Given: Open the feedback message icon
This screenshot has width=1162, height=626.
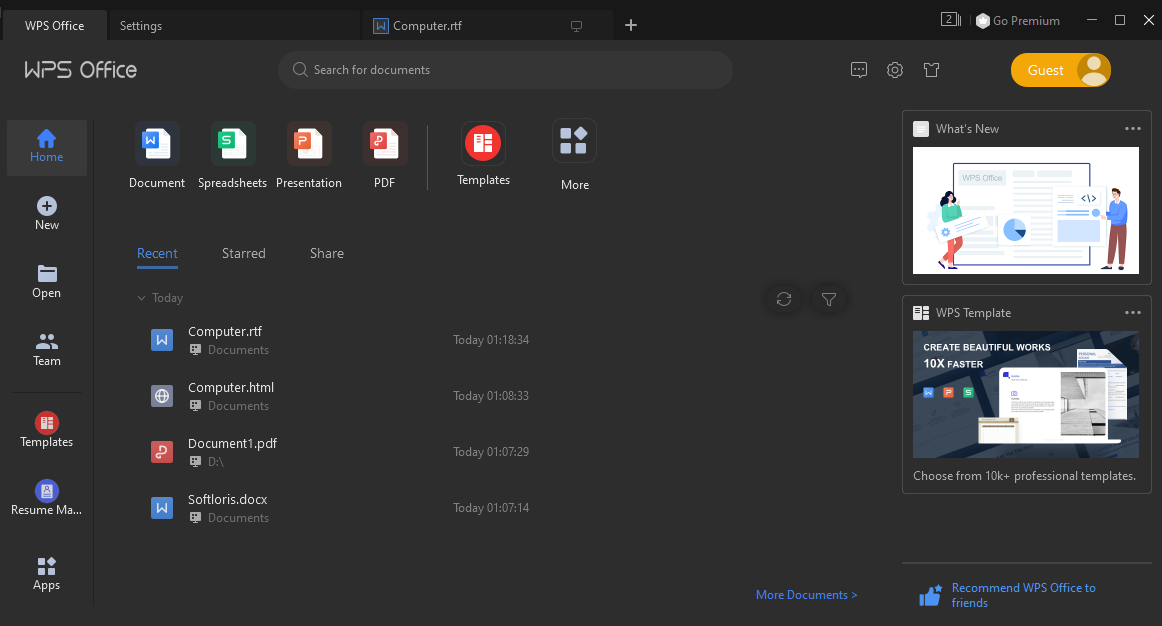Looking at the screenshot, I should [859, 70].
